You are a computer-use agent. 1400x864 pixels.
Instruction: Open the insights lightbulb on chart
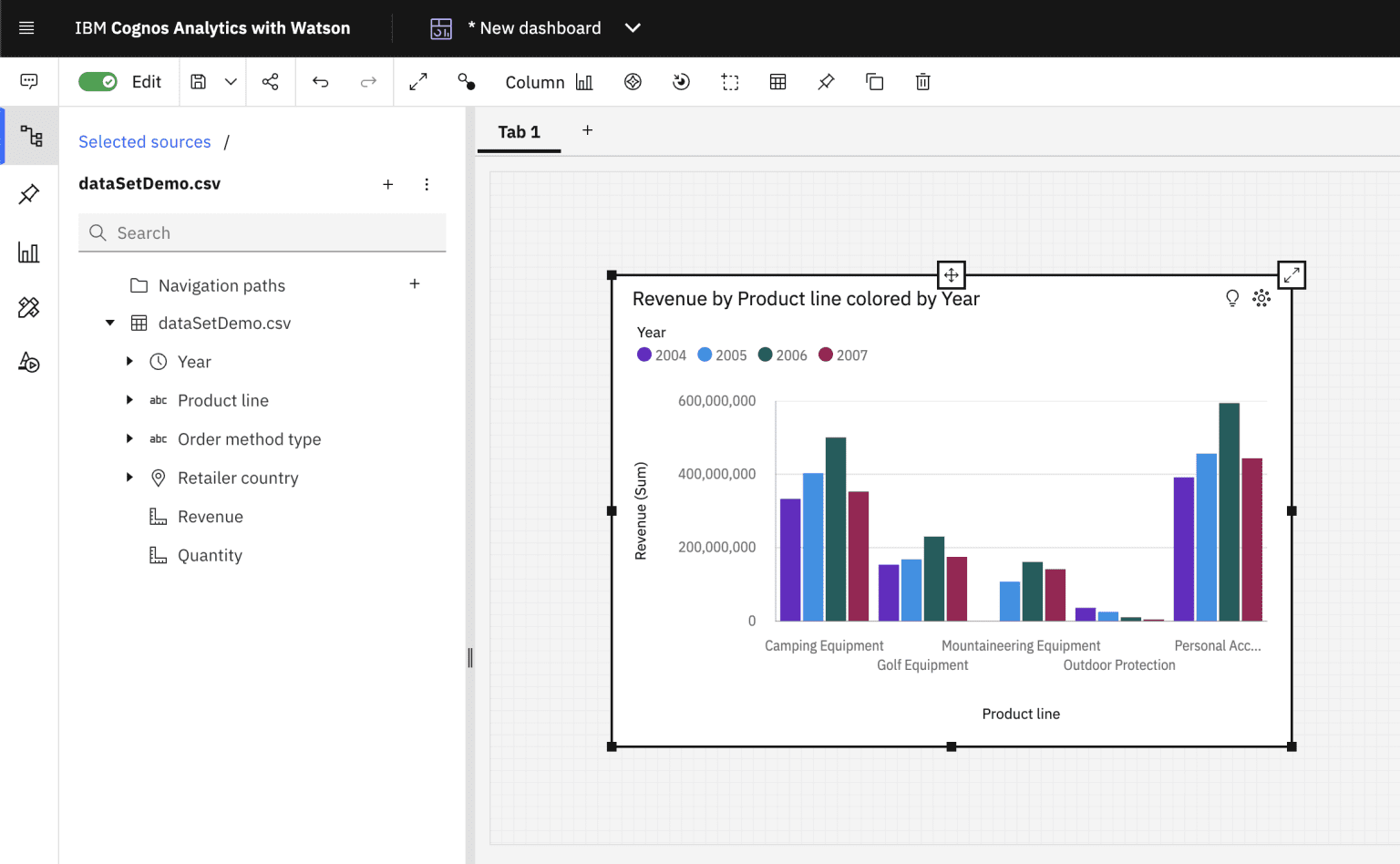click(1232, 298)
